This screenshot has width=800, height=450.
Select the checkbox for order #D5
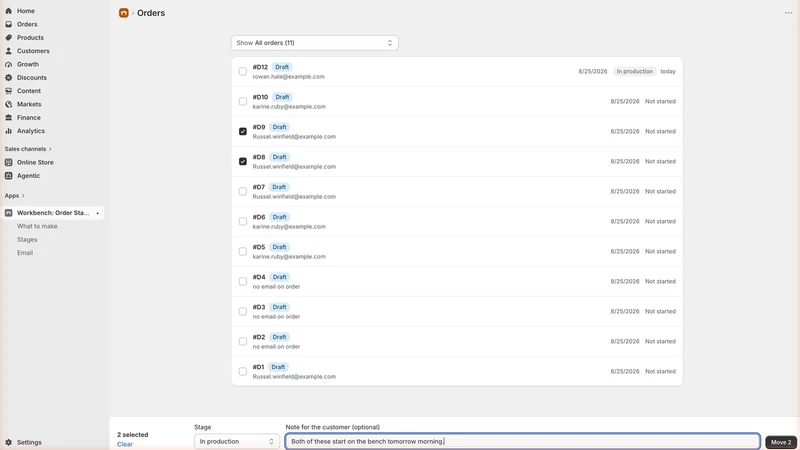click(243, 252)
